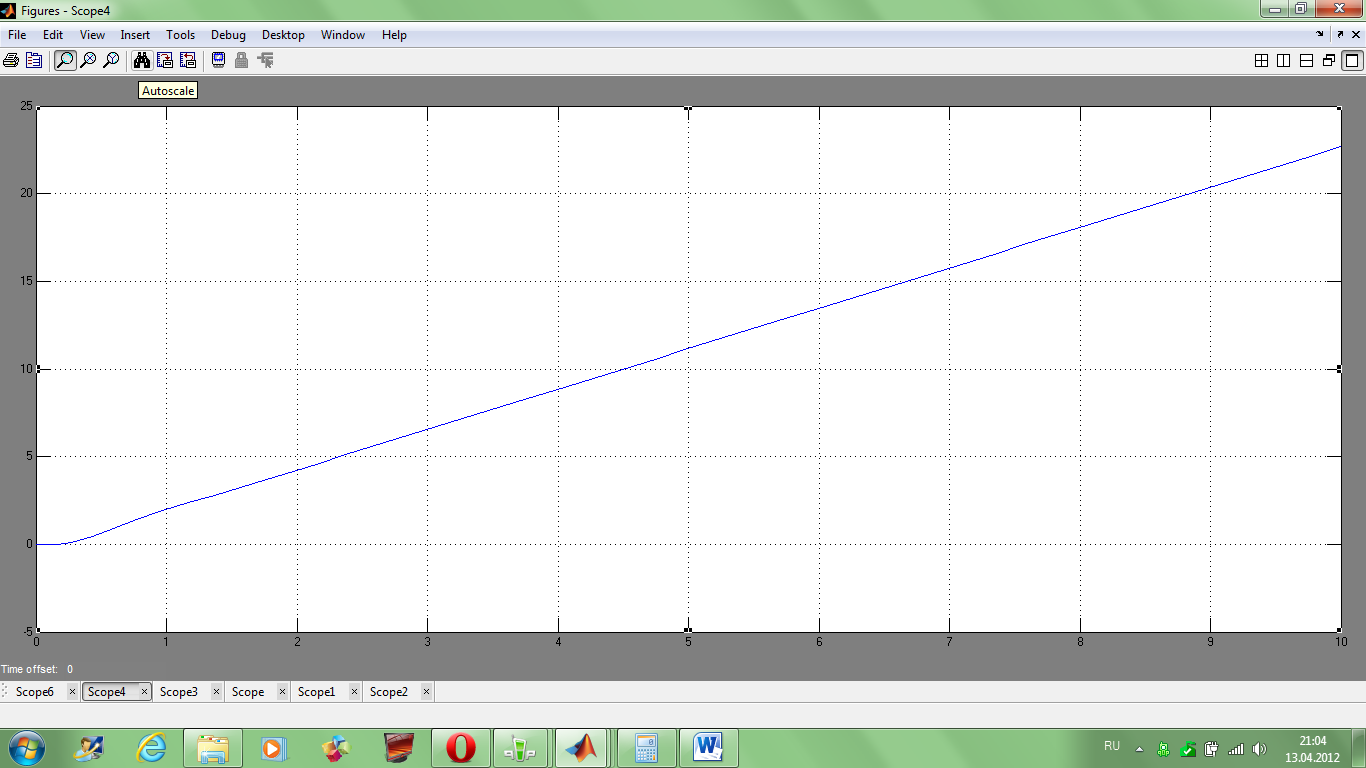Open the network signal tray icon
Screen dimensions: 1366x768
pos(1236,748)
